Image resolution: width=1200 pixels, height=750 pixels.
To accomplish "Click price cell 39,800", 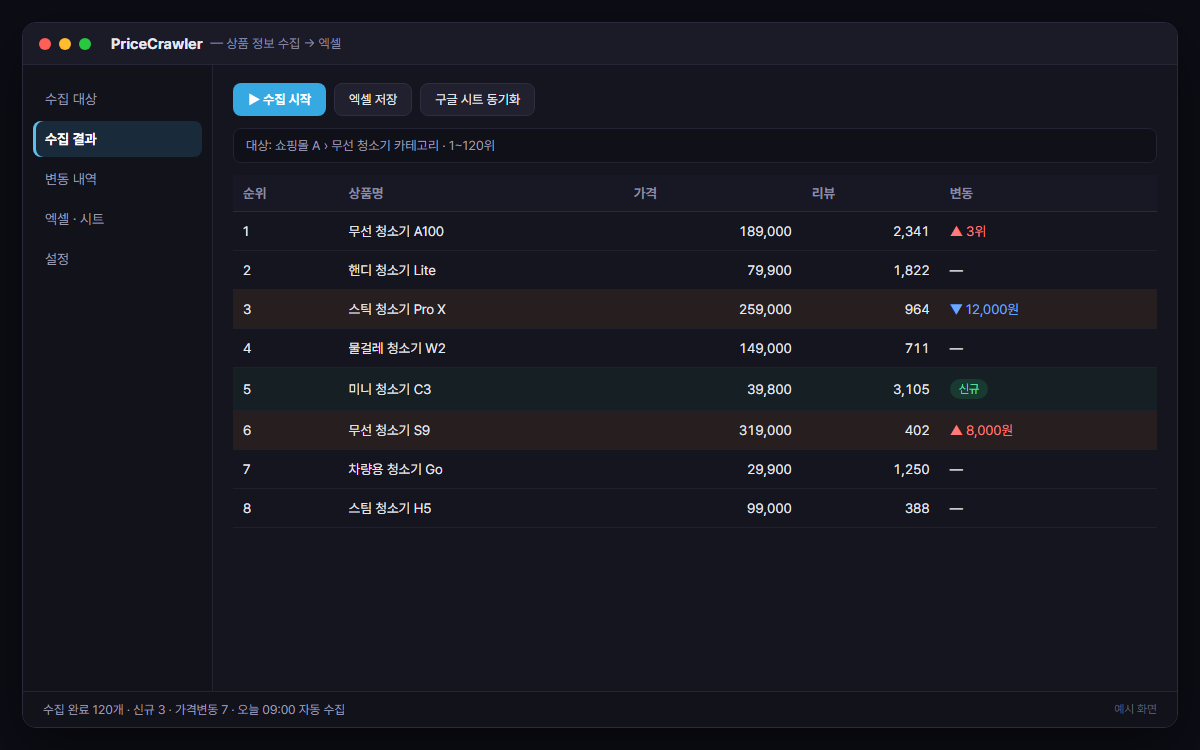I will tap(769, 389).
